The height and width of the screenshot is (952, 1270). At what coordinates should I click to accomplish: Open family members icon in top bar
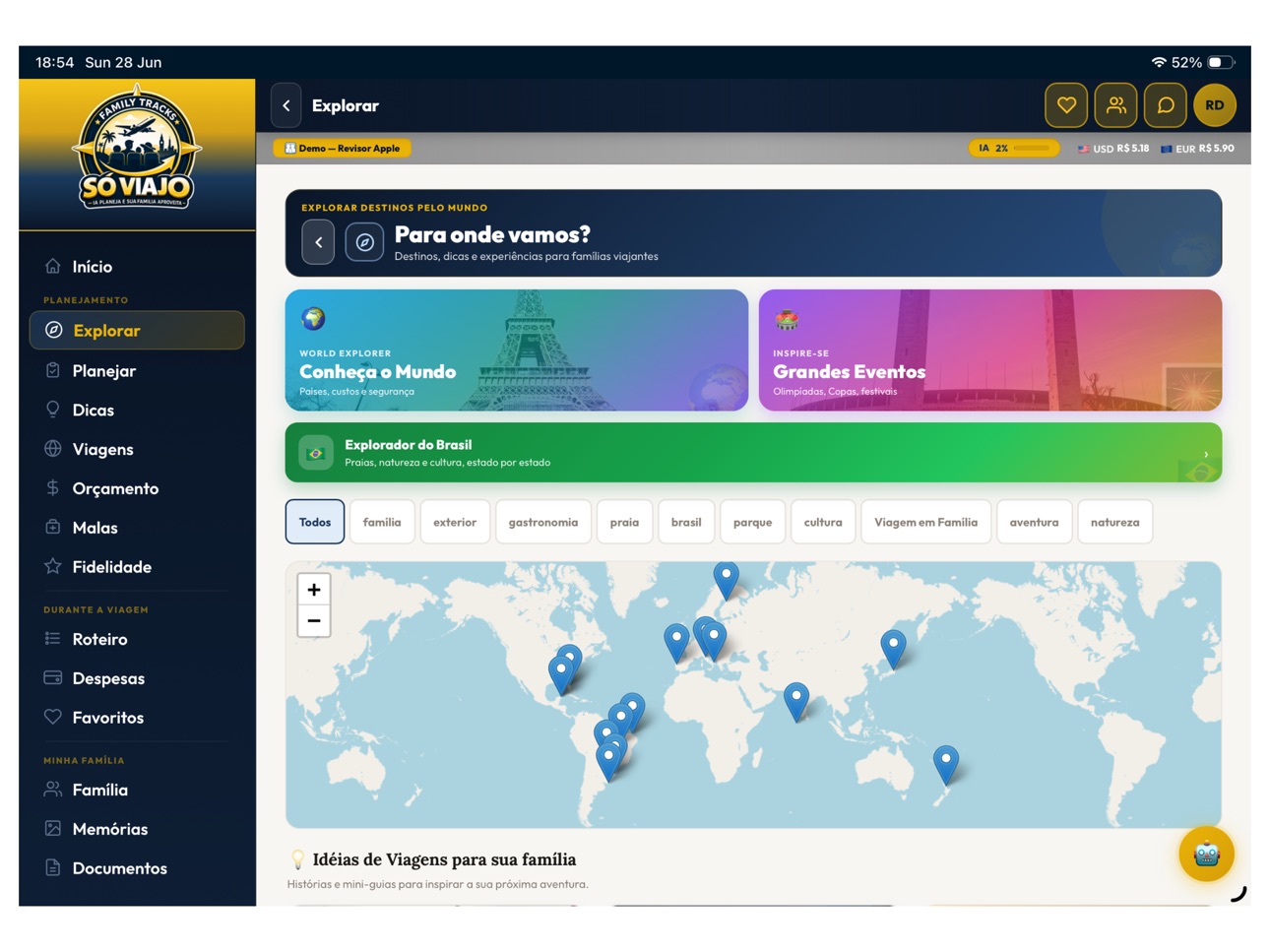coord(1115,105)
